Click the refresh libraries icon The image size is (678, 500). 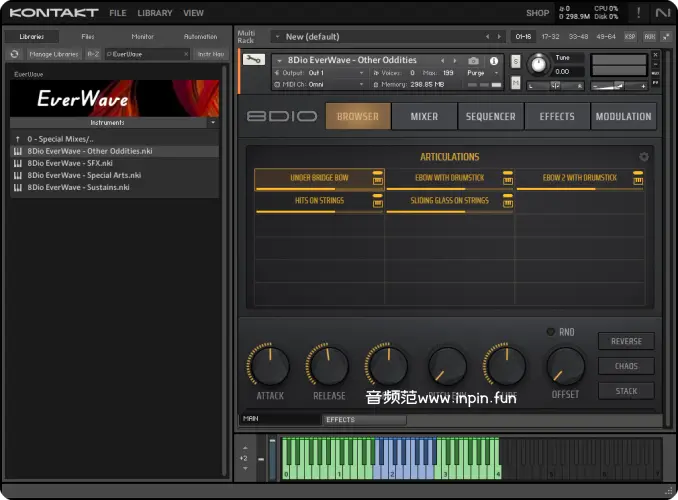coord(15,54)
